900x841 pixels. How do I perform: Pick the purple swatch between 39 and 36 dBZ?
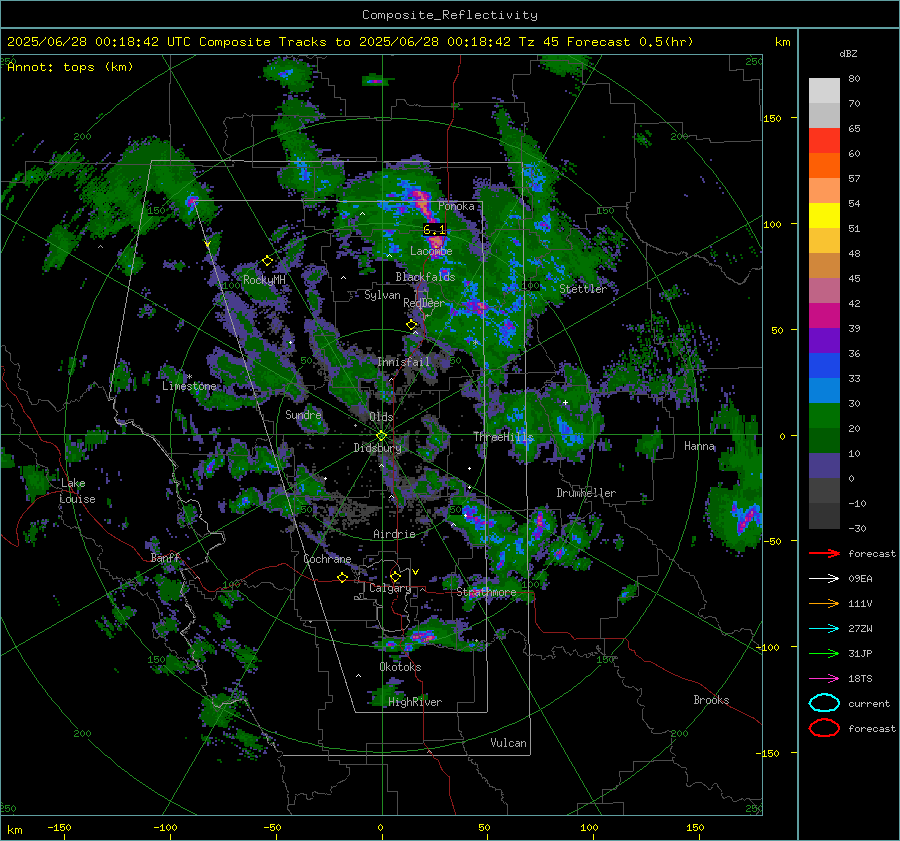824,341
